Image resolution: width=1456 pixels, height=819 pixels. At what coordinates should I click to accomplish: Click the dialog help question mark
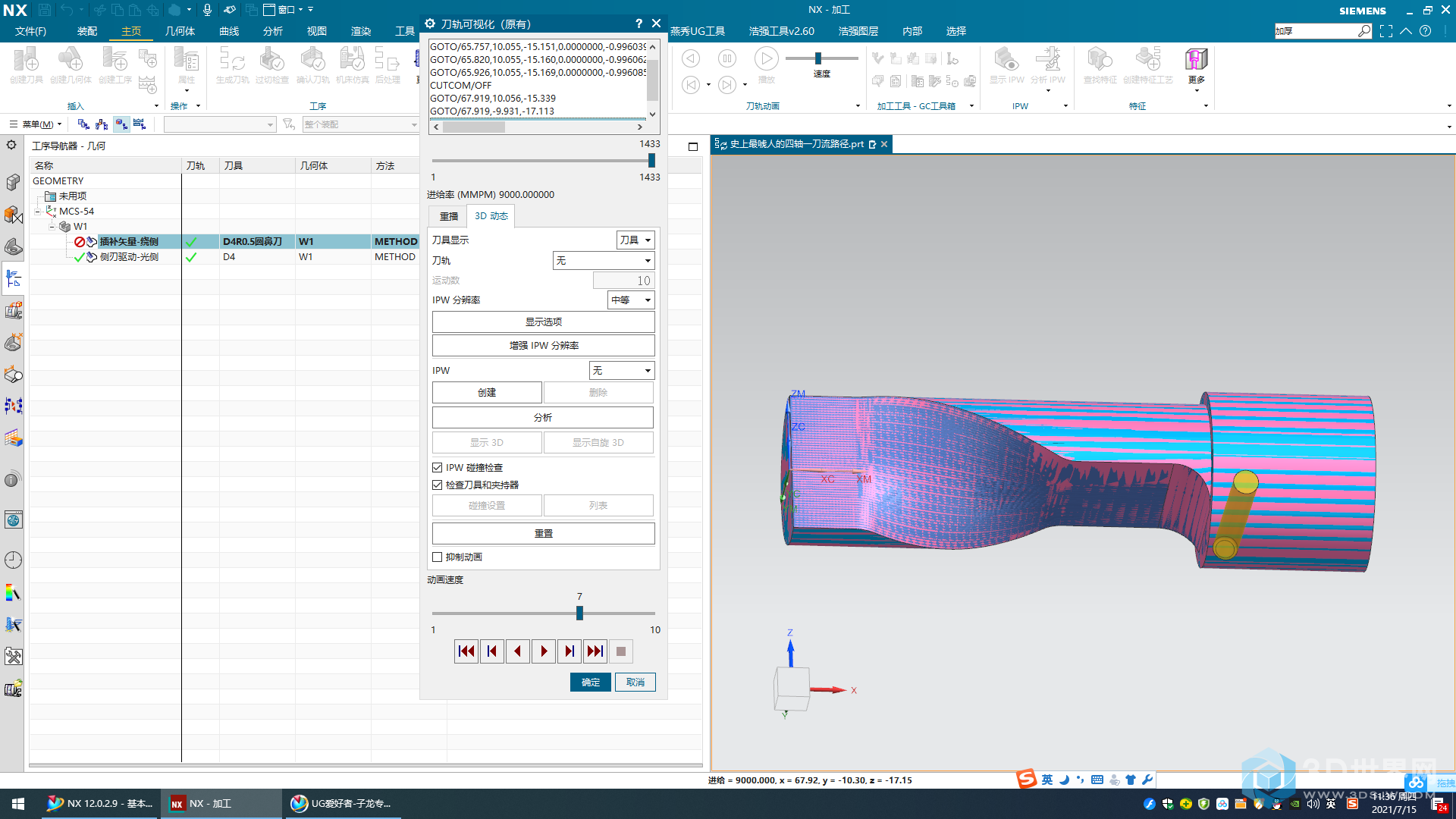click(x=639, y=24)
